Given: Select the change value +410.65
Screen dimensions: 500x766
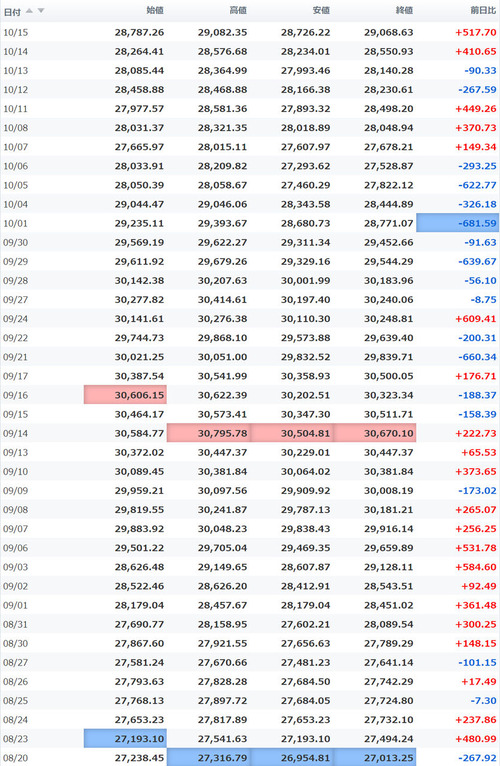Looking at the screenshot, I should point(476,52).
